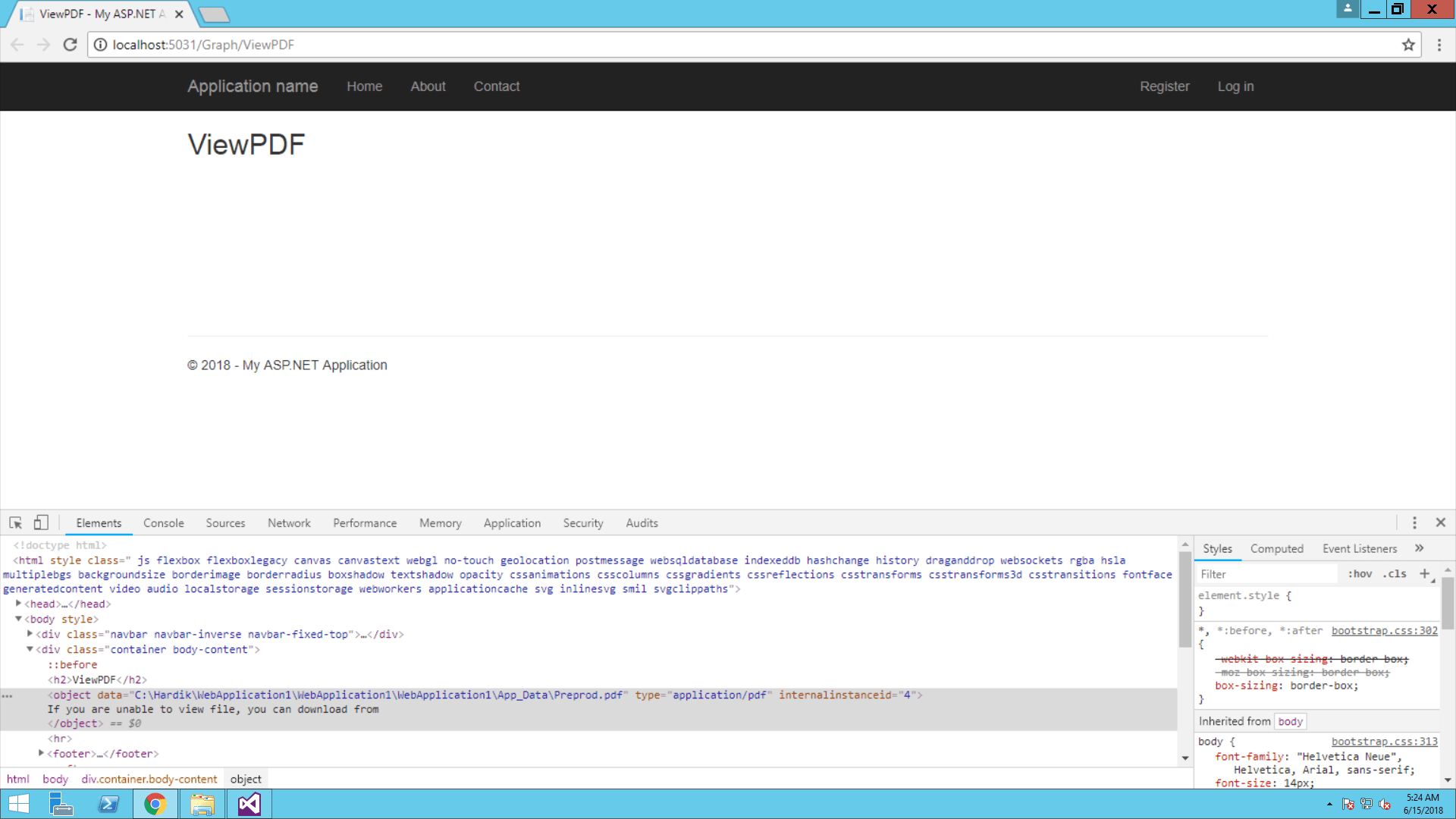Toggle the .cls element classes panel
Image resolution: width=1456 pixels, height=819 pixels.
coord(1395,574)
